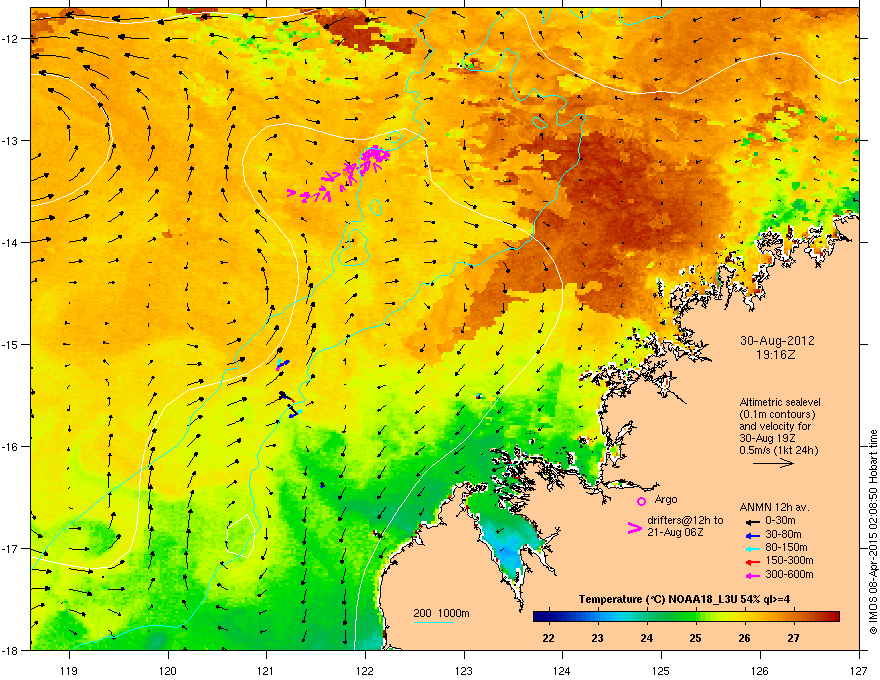The image size is (880, 680).
Task: Click the IMOS copyright timestamp text
Action: point(873,532)
